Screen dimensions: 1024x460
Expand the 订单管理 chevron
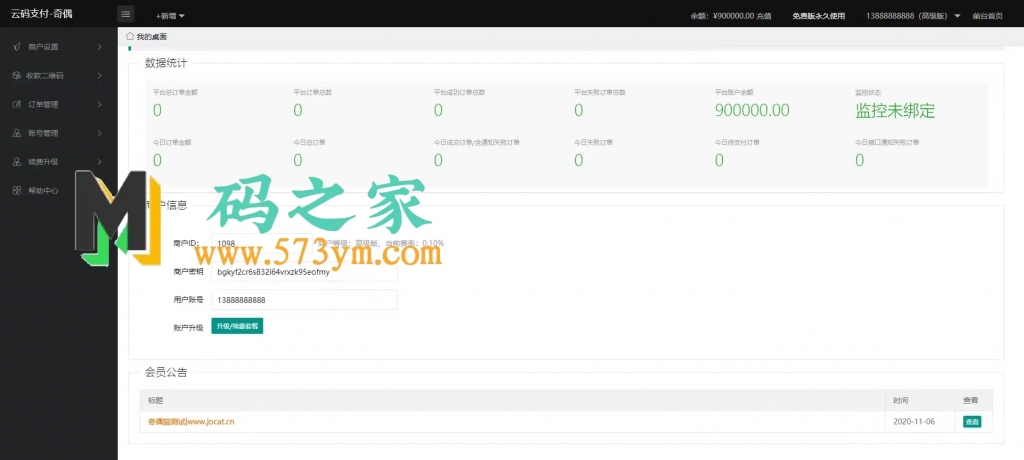[99, 105]
